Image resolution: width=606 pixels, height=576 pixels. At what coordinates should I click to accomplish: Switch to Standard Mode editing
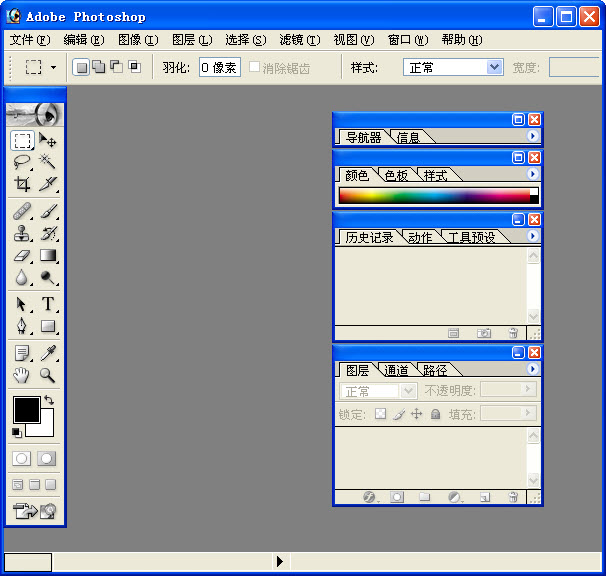click(x=22, y=458)
